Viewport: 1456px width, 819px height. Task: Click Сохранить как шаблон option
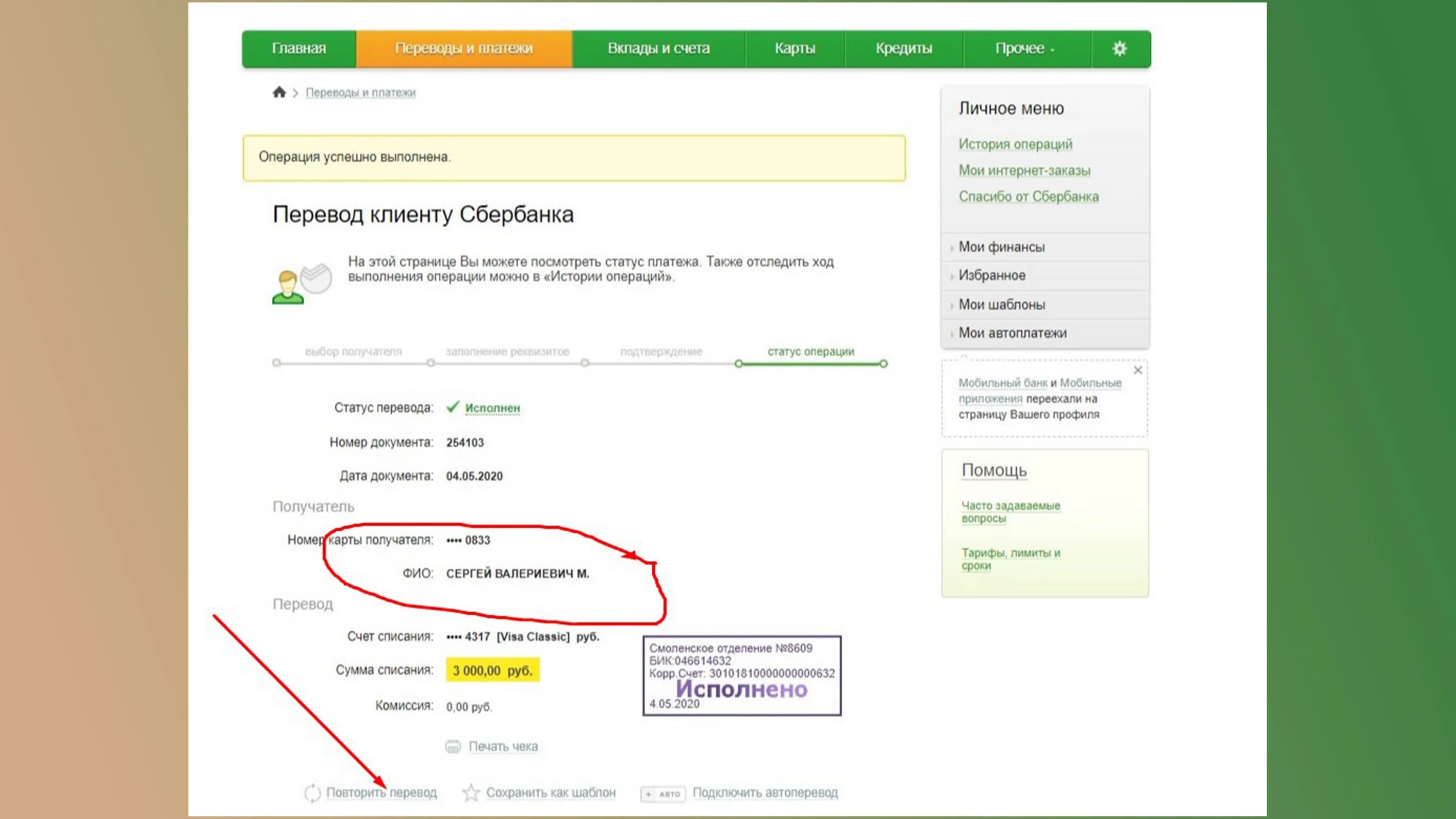click(x=549, y=791)
